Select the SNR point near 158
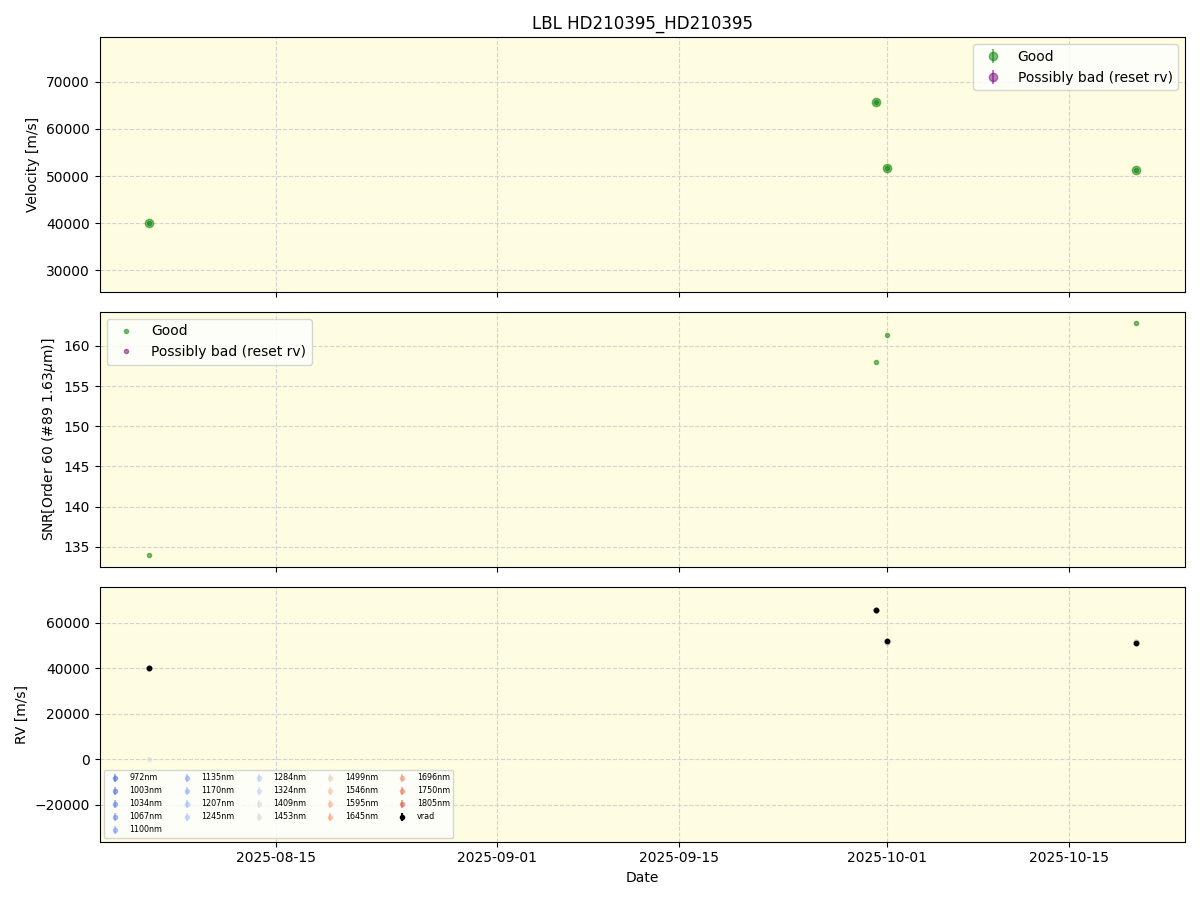Image resolution: width=1200 pixels, height=900 pixels. tap(876, 362)
